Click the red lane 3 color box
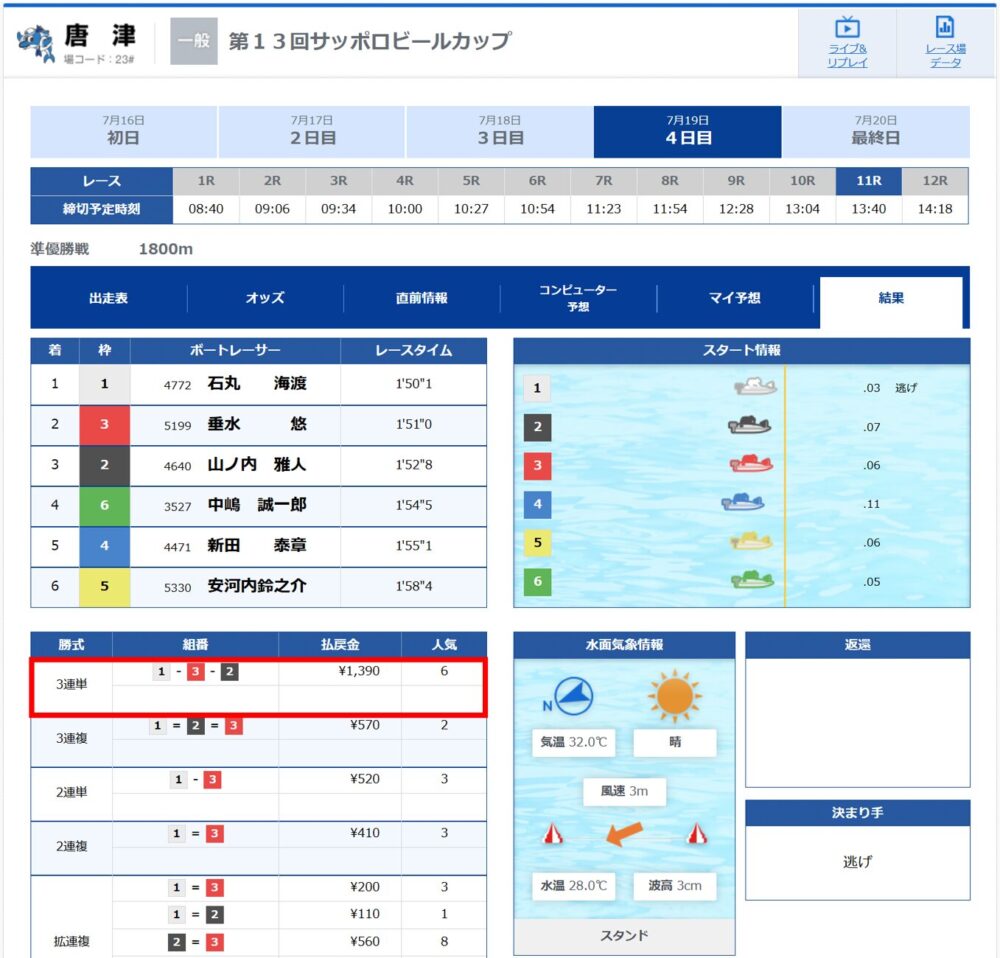Image resolution: width=1000 pixels, height=958 pixels. click(105, 424)
